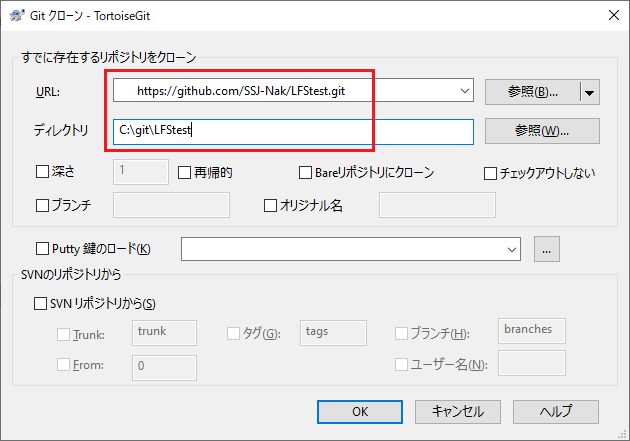This screenshot has height=441, width=630.
Task: Open help with the ヘルプ button
Action: (556, 412)
